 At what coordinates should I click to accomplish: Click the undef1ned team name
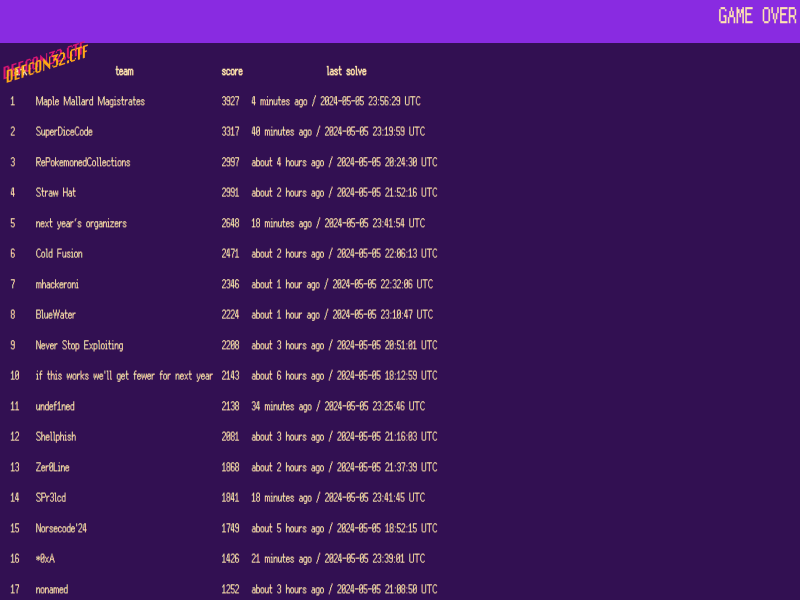[x=55, y=406]
